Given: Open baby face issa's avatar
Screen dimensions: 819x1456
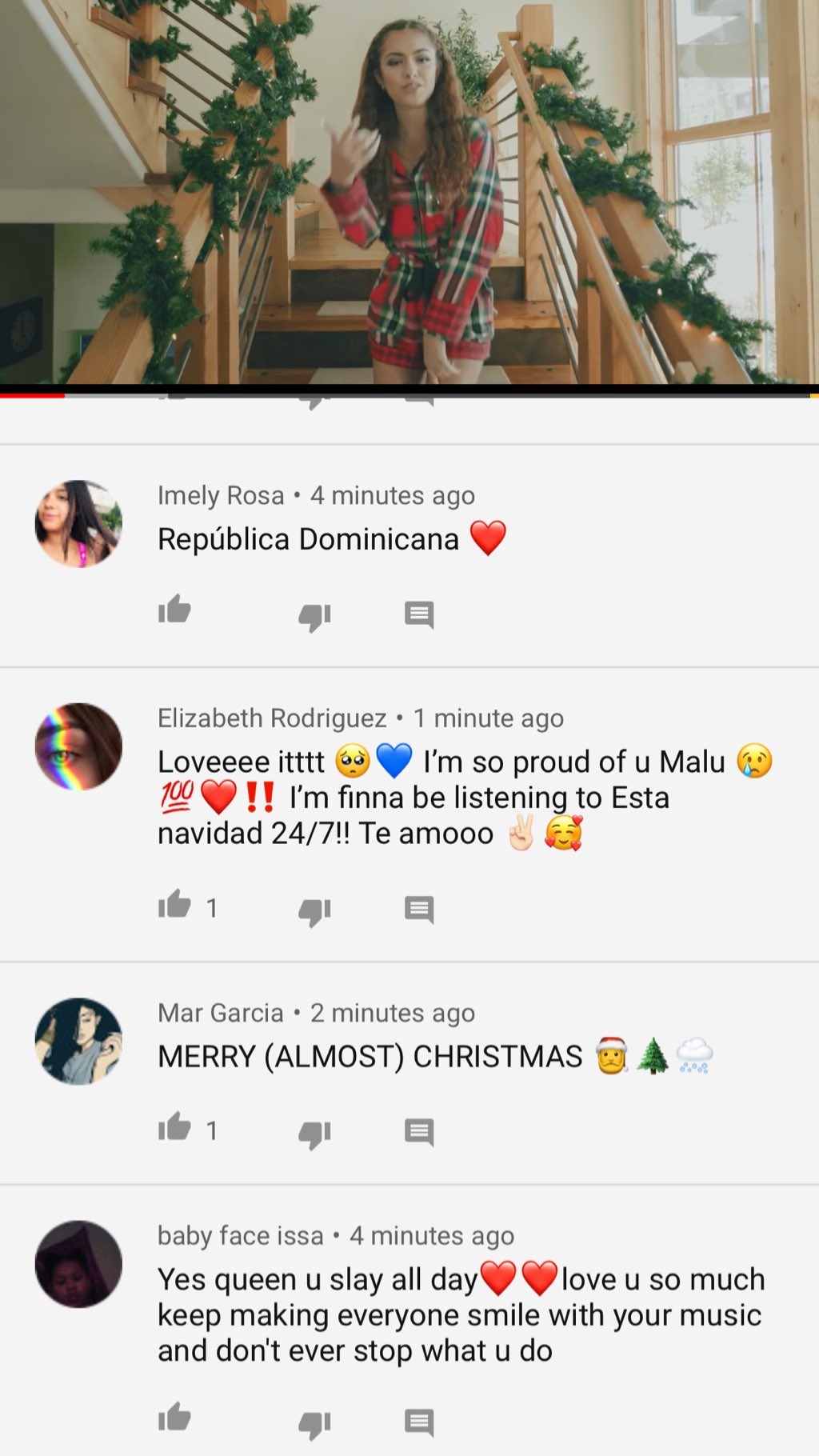Looking at the screenshot, I should point(78,1264).
